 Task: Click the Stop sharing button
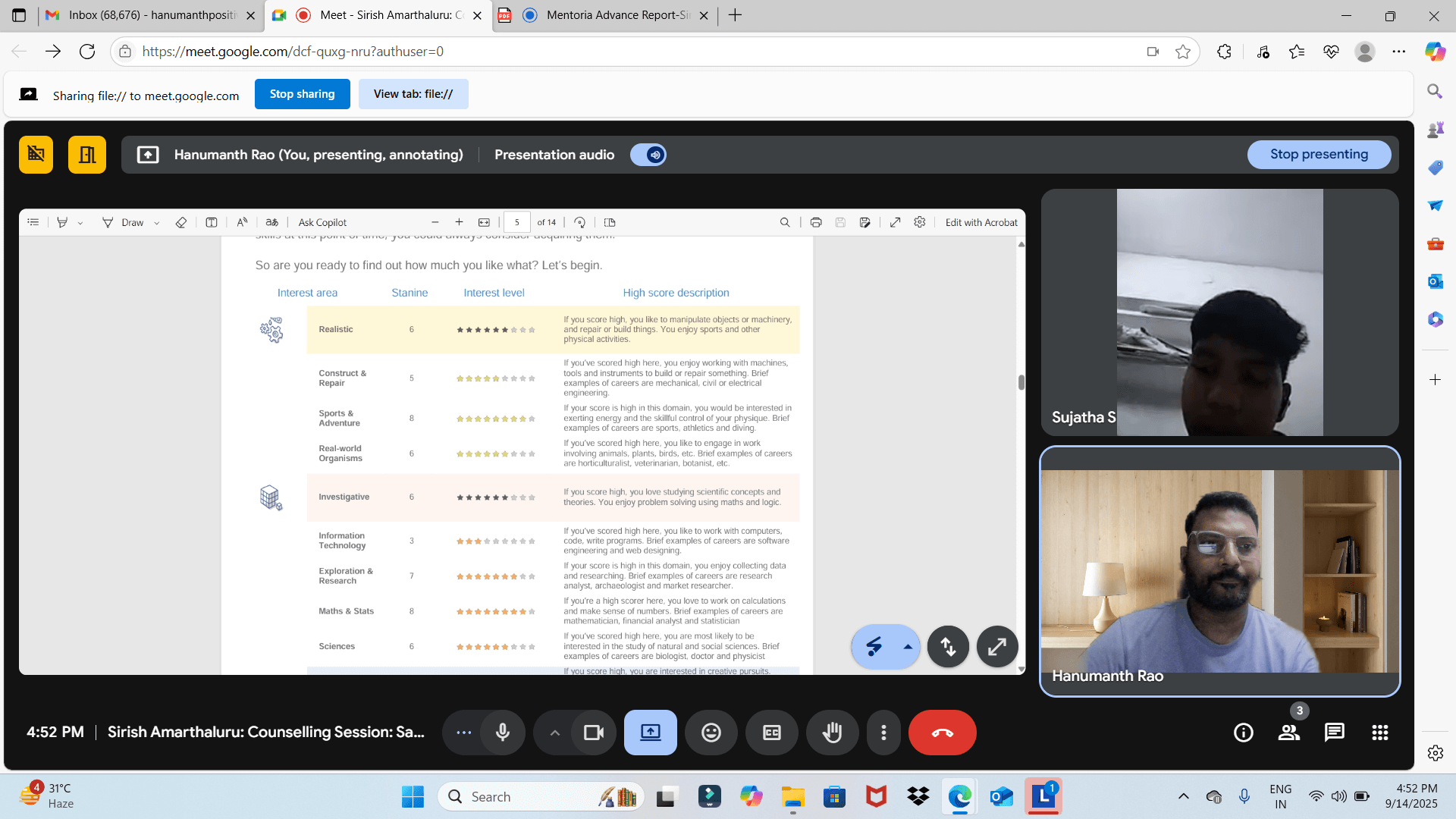coord(302,94)
